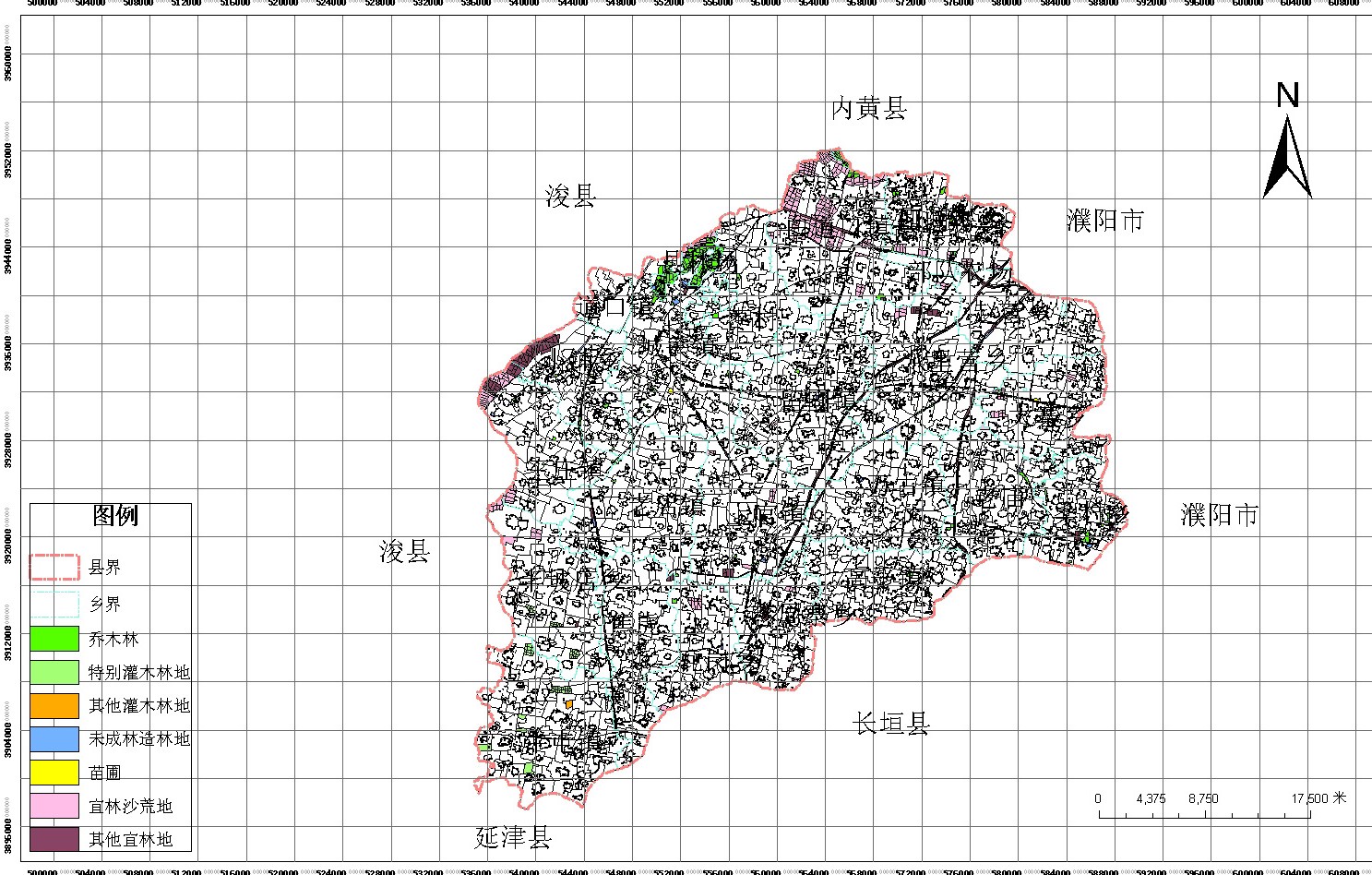Click the 17,500 米 scale bar label
Image resolution: width=1372 pixels, height=875 pixels.
point(1318,798)
